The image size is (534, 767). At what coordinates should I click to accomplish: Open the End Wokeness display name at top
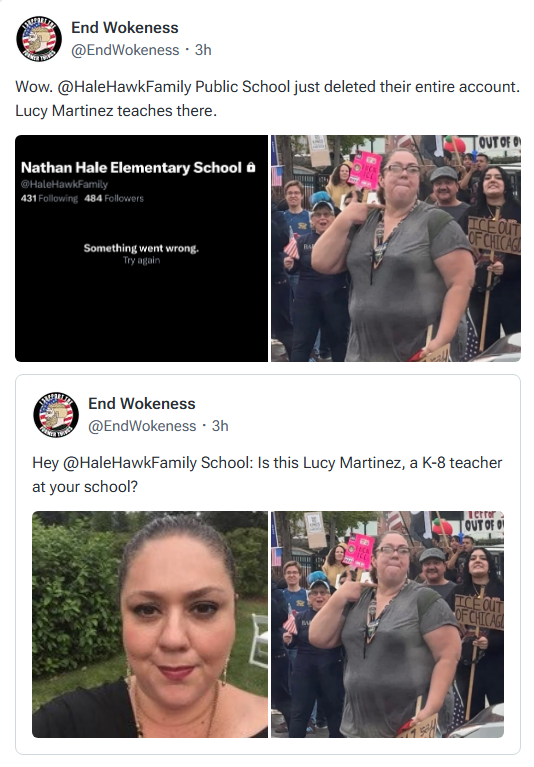click(125, 28)
